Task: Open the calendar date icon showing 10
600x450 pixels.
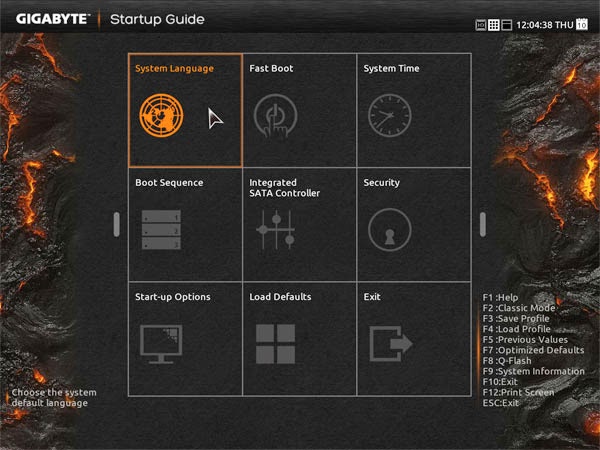Action: [x=582, y=24]
